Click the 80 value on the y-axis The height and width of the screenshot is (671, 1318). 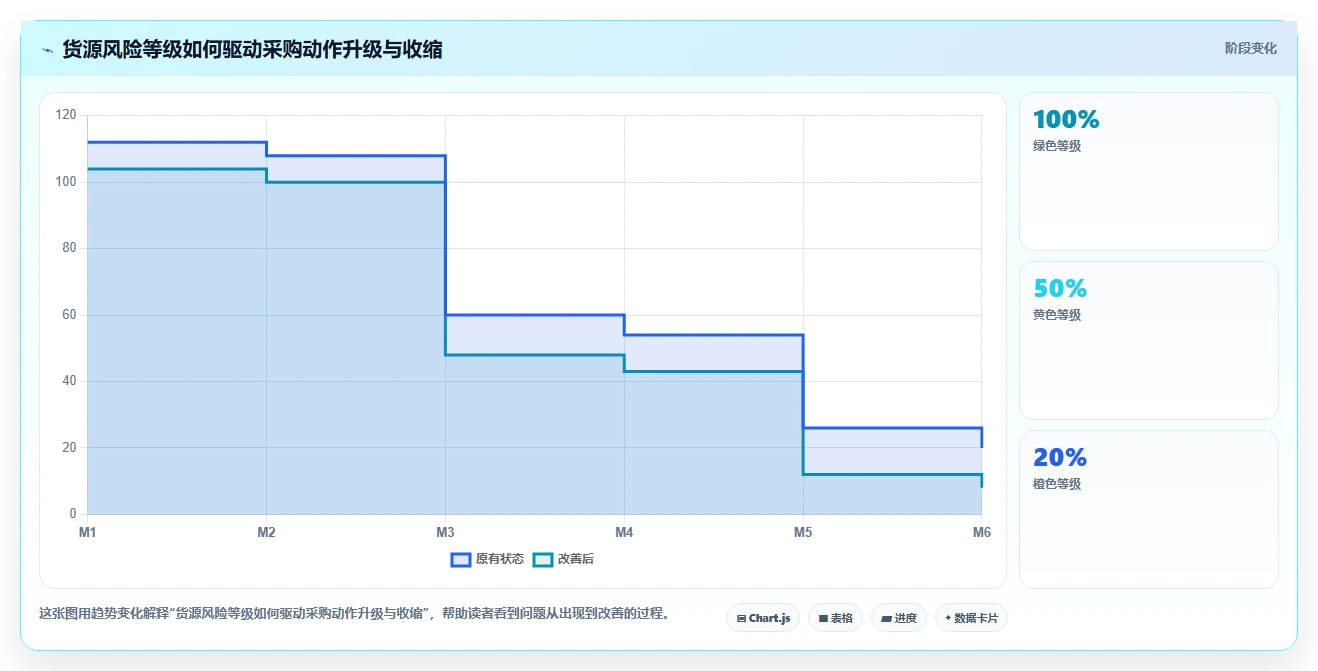tap(69, 248)
